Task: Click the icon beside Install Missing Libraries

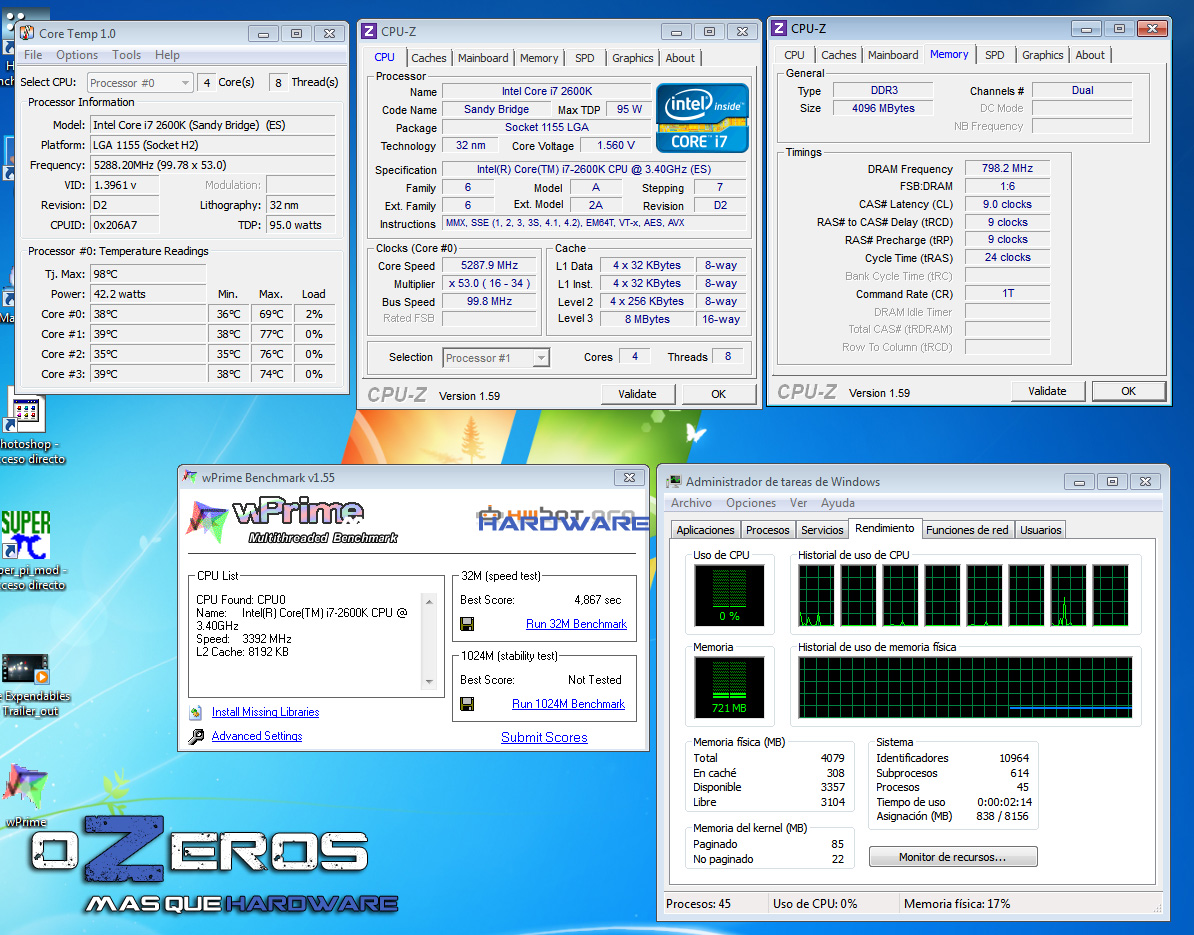Action: coord(196,712)
